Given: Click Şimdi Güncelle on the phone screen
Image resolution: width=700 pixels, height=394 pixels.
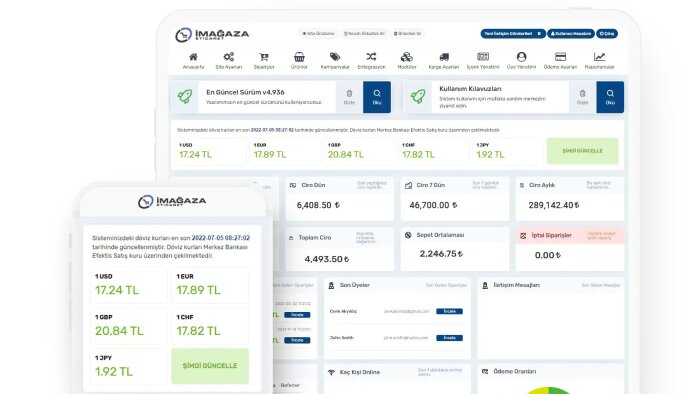Looking at the screenshot, I should 210,365.
